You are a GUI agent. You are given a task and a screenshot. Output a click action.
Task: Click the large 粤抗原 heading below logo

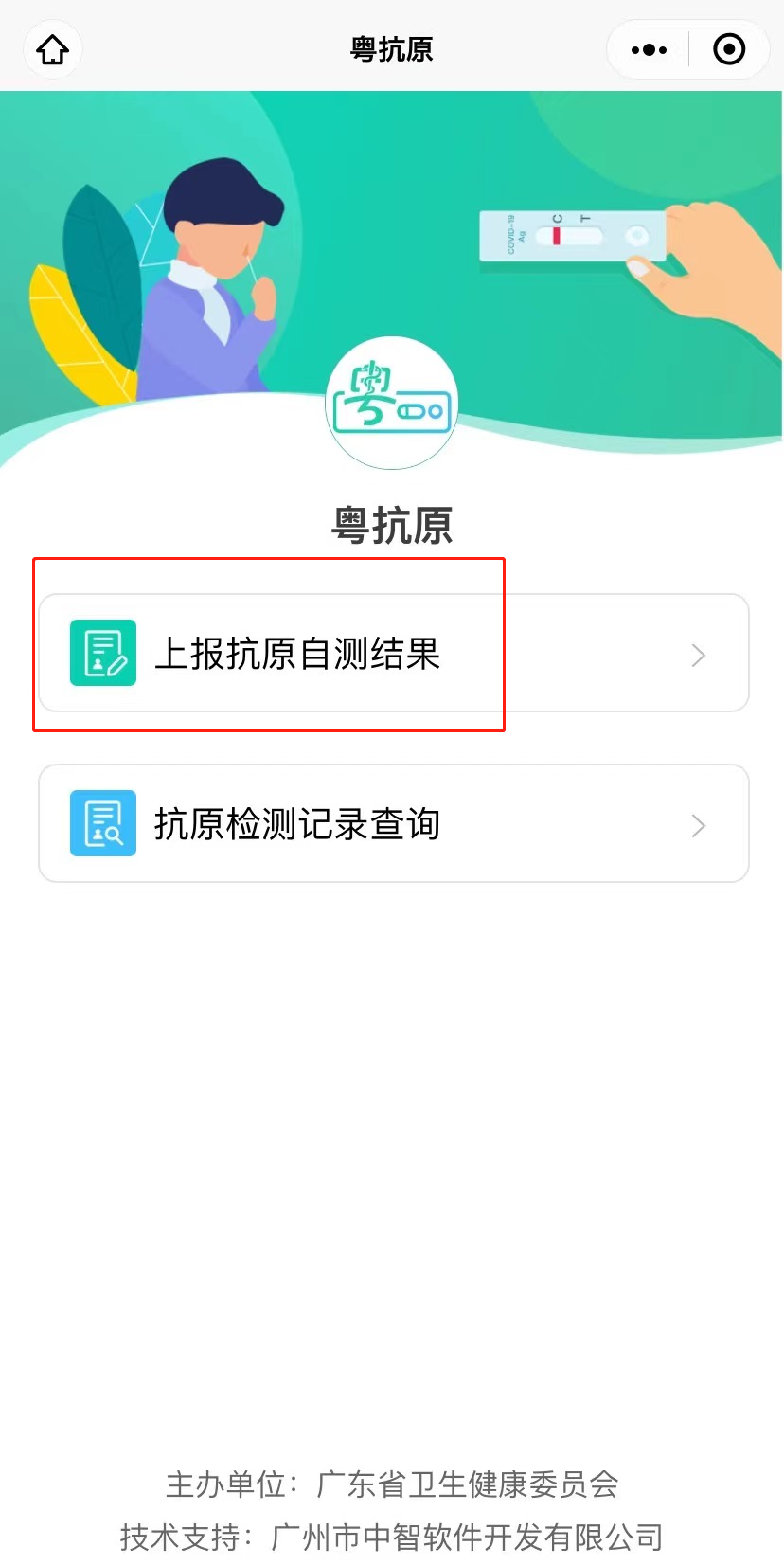pos(392,525)
